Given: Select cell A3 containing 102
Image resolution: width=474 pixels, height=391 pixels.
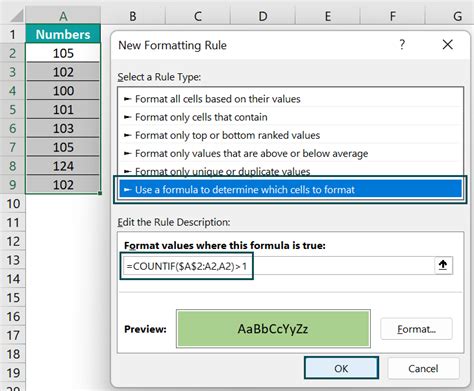Looking at the screenshot, I should point(63,72).
